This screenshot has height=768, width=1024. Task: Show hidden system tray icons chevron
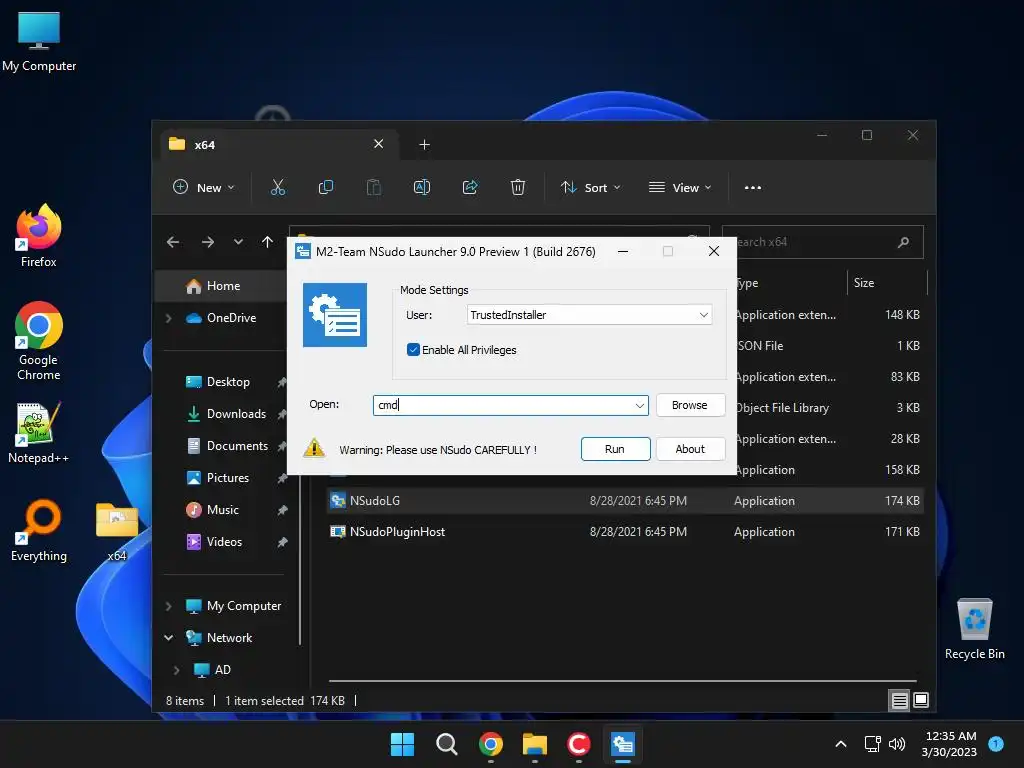841,744
